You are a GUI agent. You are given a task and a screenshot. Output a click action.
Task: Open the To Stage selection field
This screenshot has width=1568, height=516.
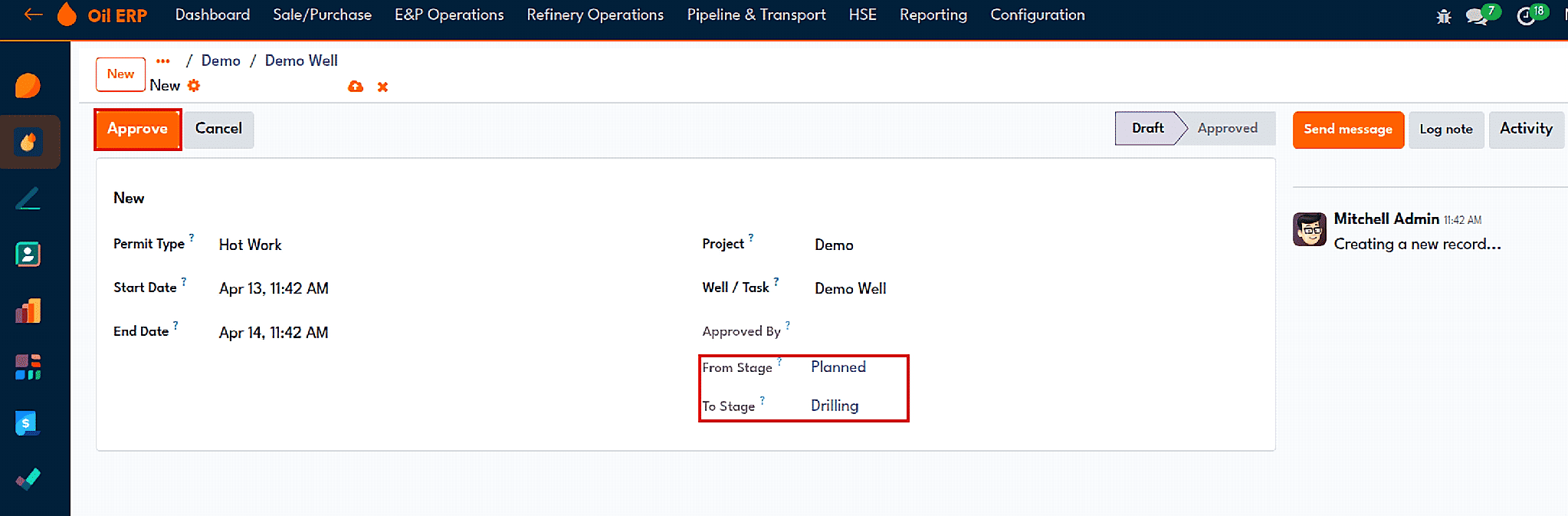(x=855, y=406)
